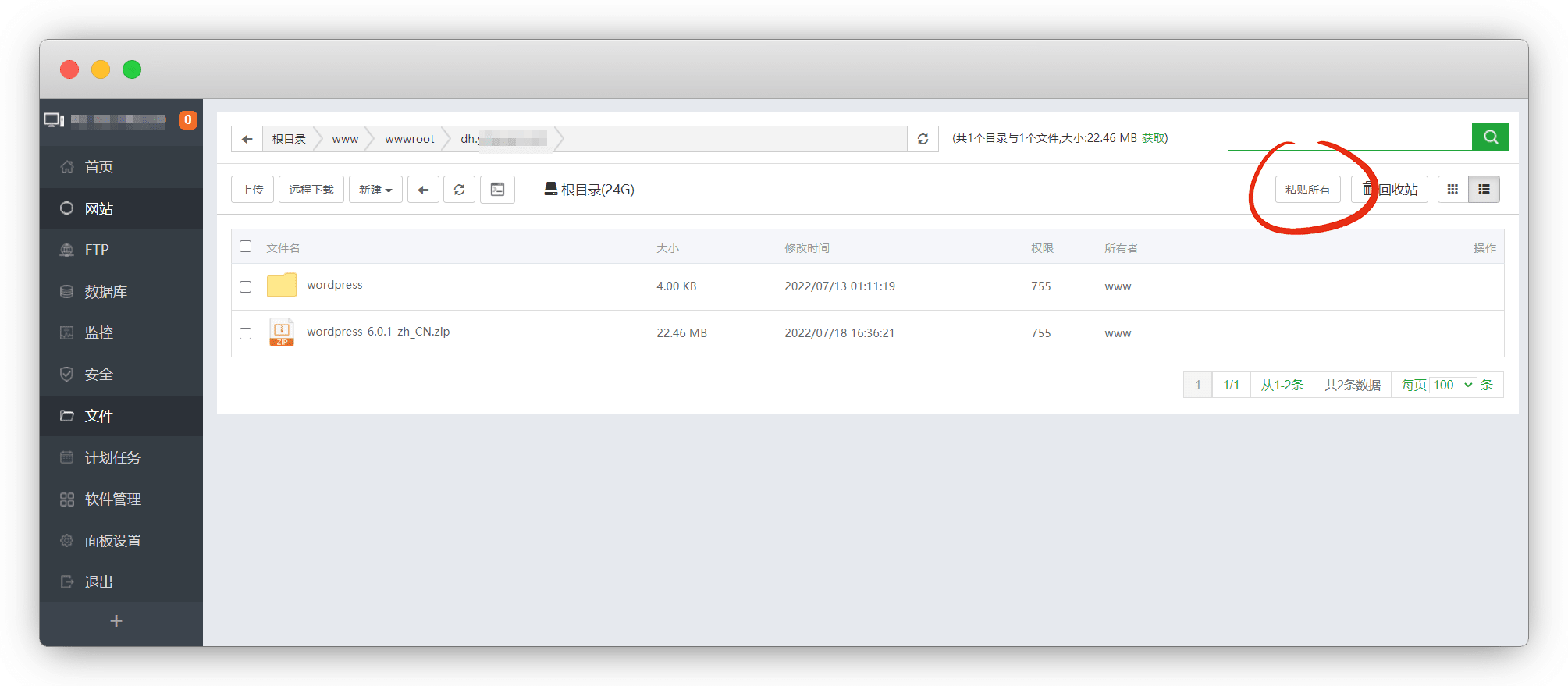Click the 面板设置 gear icon
The height and width of the screenshot is (686, 1568).
[67, 540]
